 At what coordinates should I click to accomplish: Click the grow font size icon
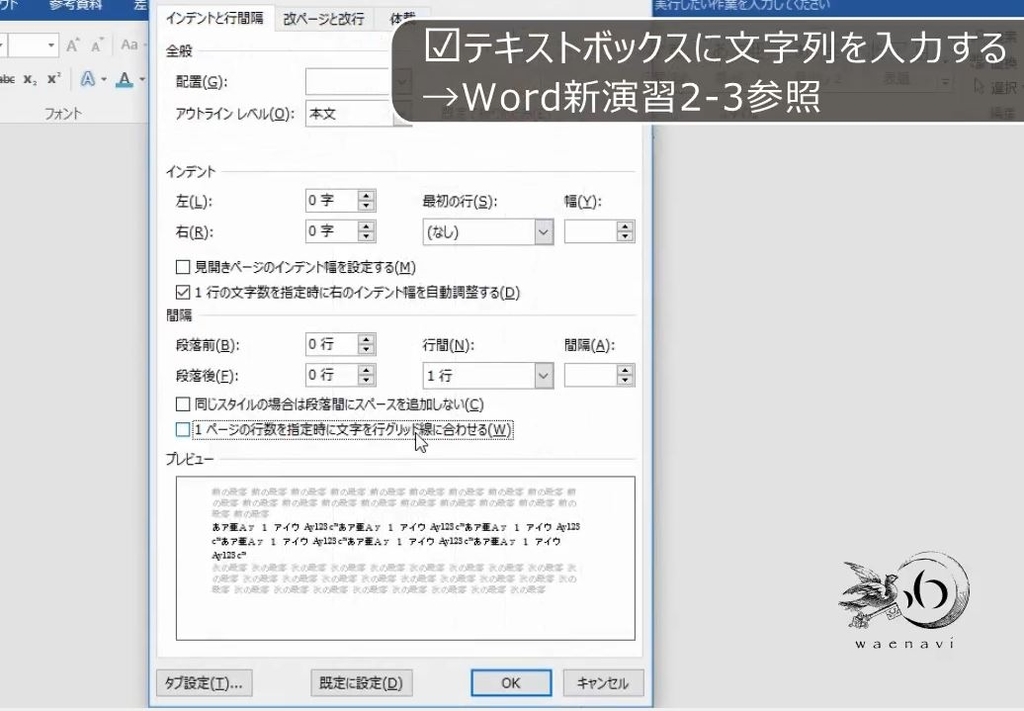tap(72, 45)
